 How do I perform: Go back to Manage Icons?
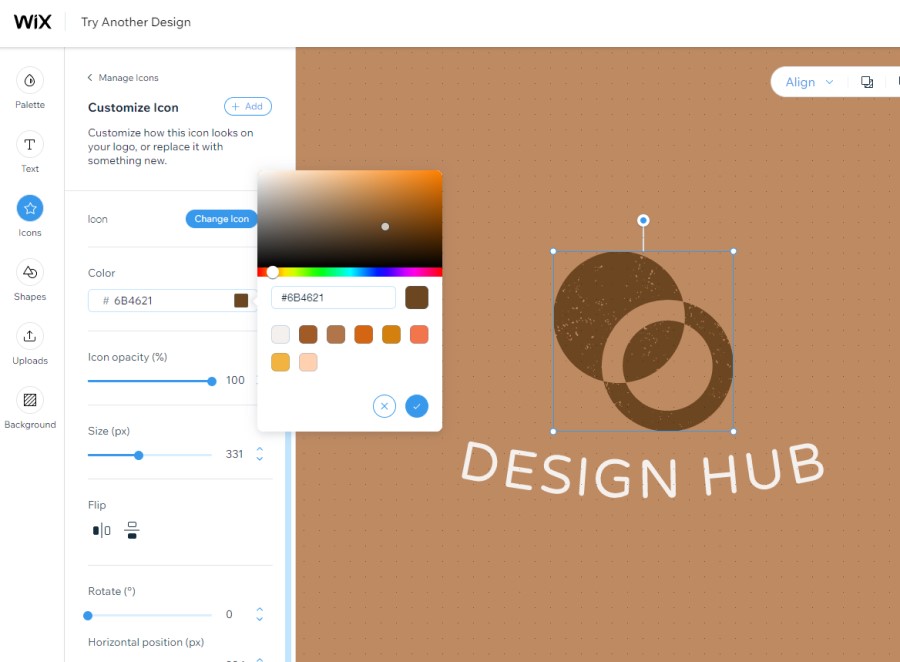123,78
